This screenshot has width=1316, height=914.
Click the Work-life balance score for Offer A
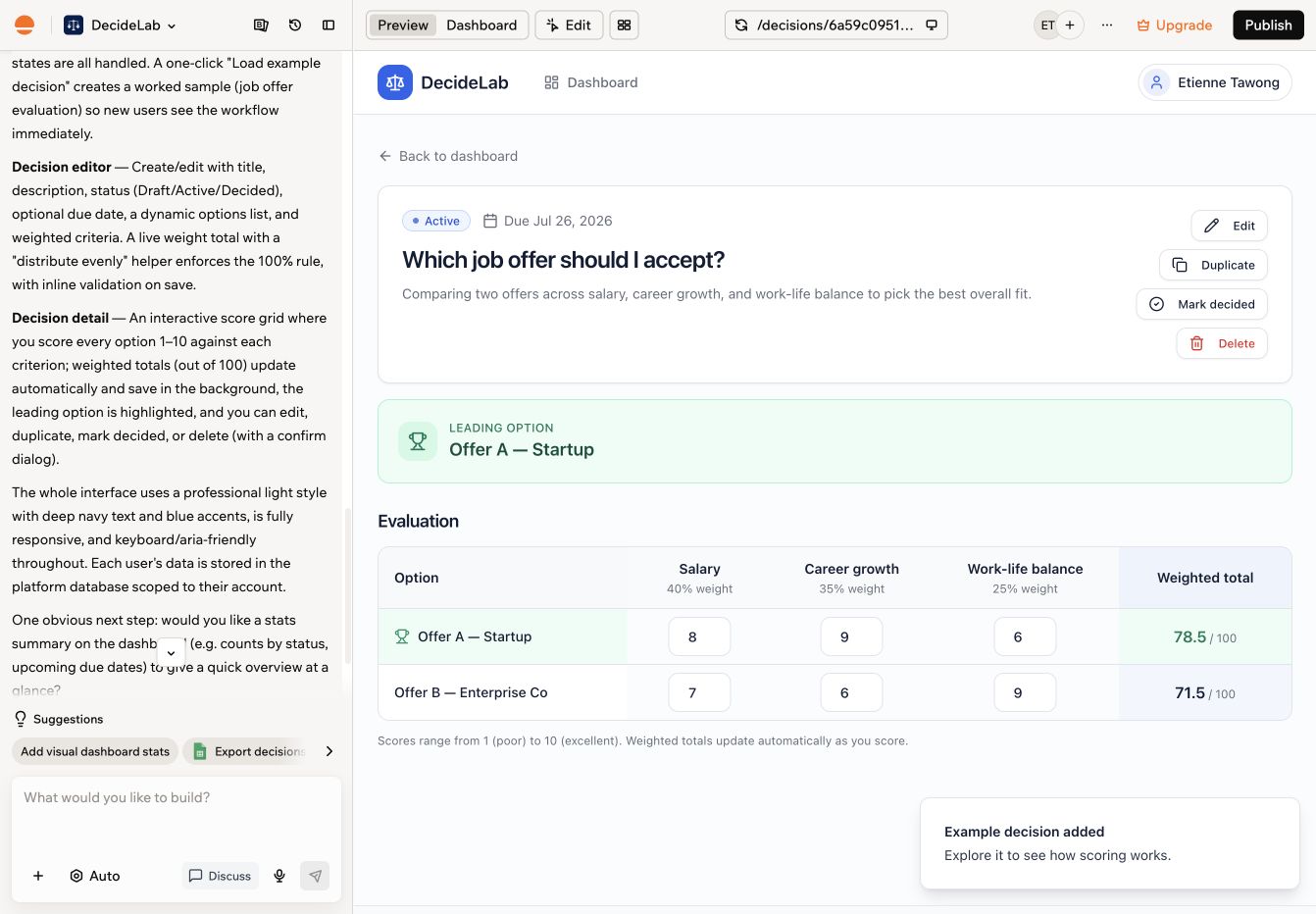[x=1025, y=636]
